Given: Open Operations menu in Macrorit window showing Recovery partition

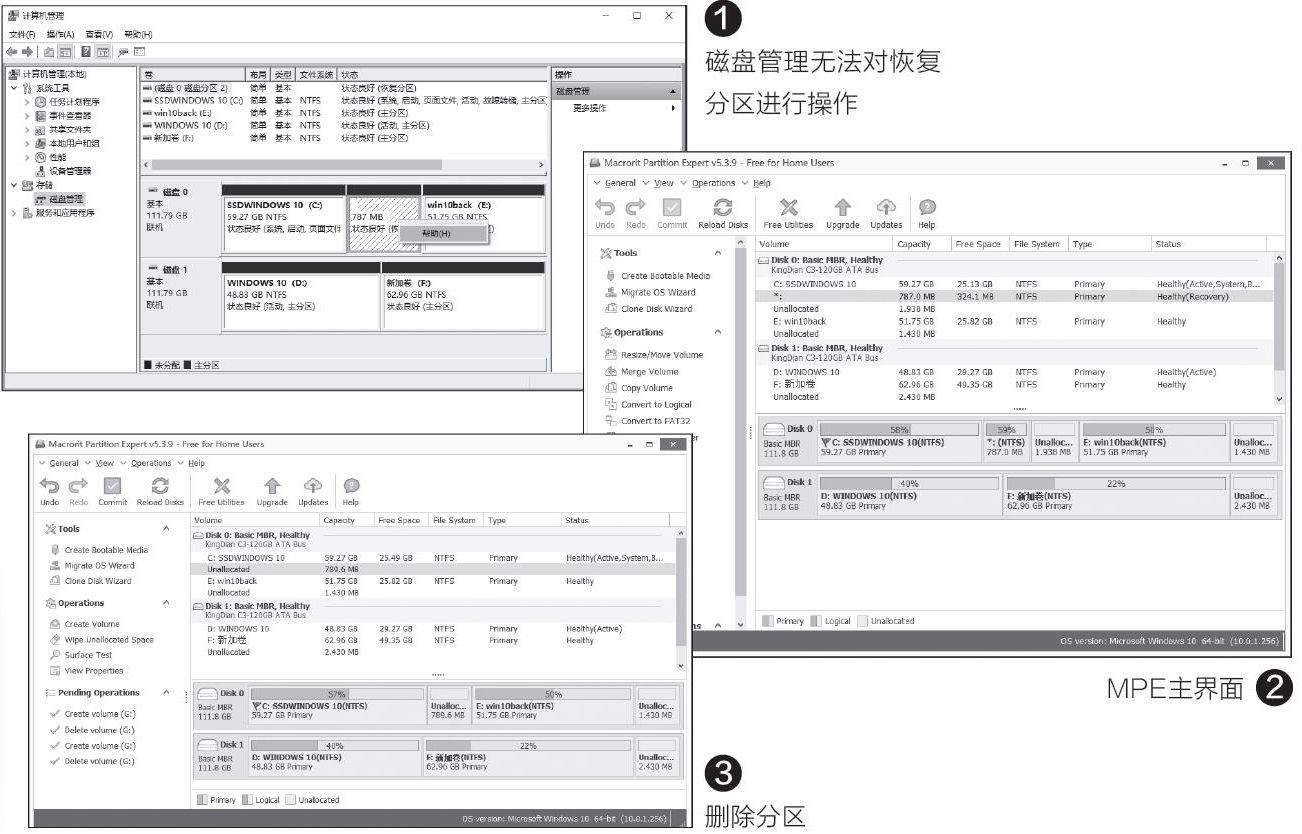Looking at the screenshot, I should 713,183.
